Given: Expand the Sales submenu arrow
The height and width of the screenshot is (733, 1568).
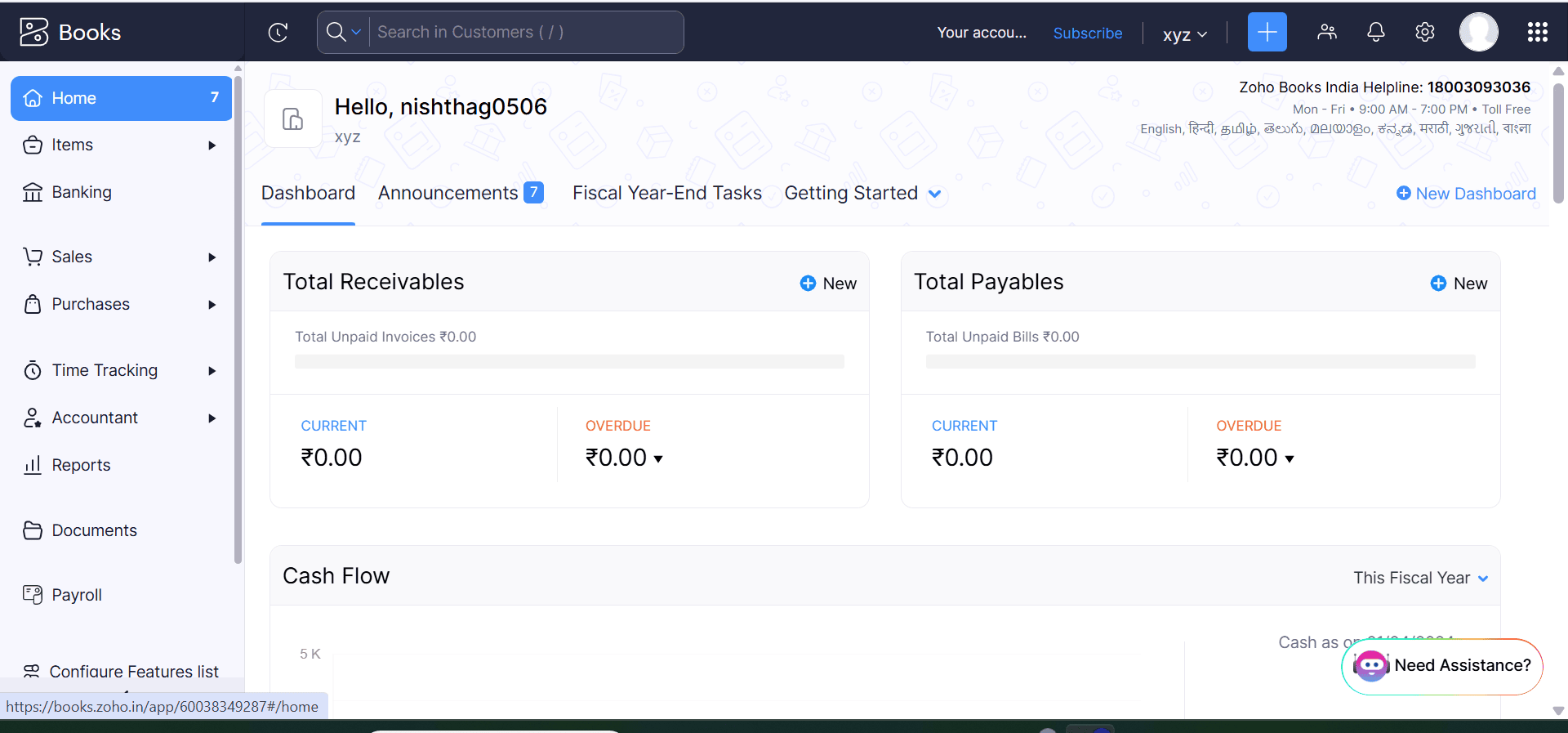Looking at the screenshot, I should pos(212,257).
